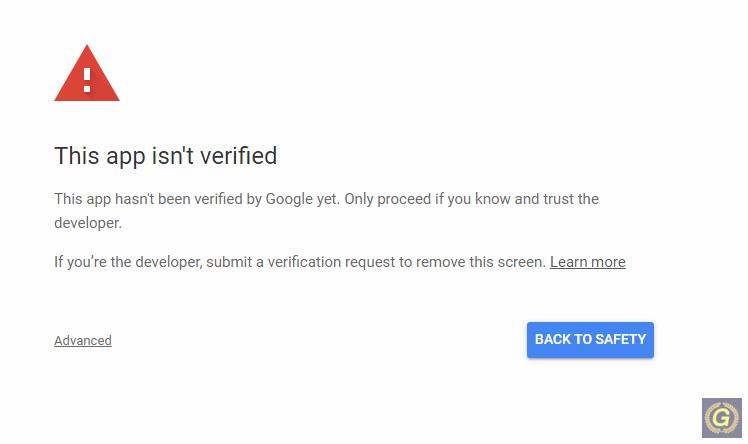748x444 pixels.
Task: Click the white exclamation mark in the triangle
Action: pos(87,79)
